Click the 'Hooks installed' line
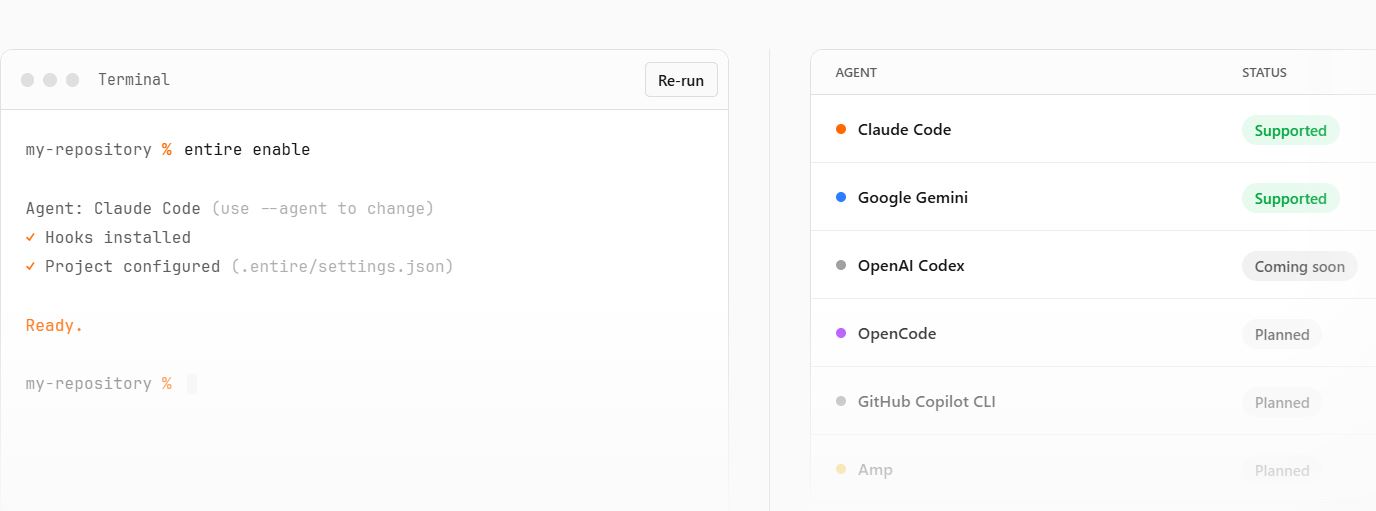This screenshot has width=1376, height=511. click(118, 237)
